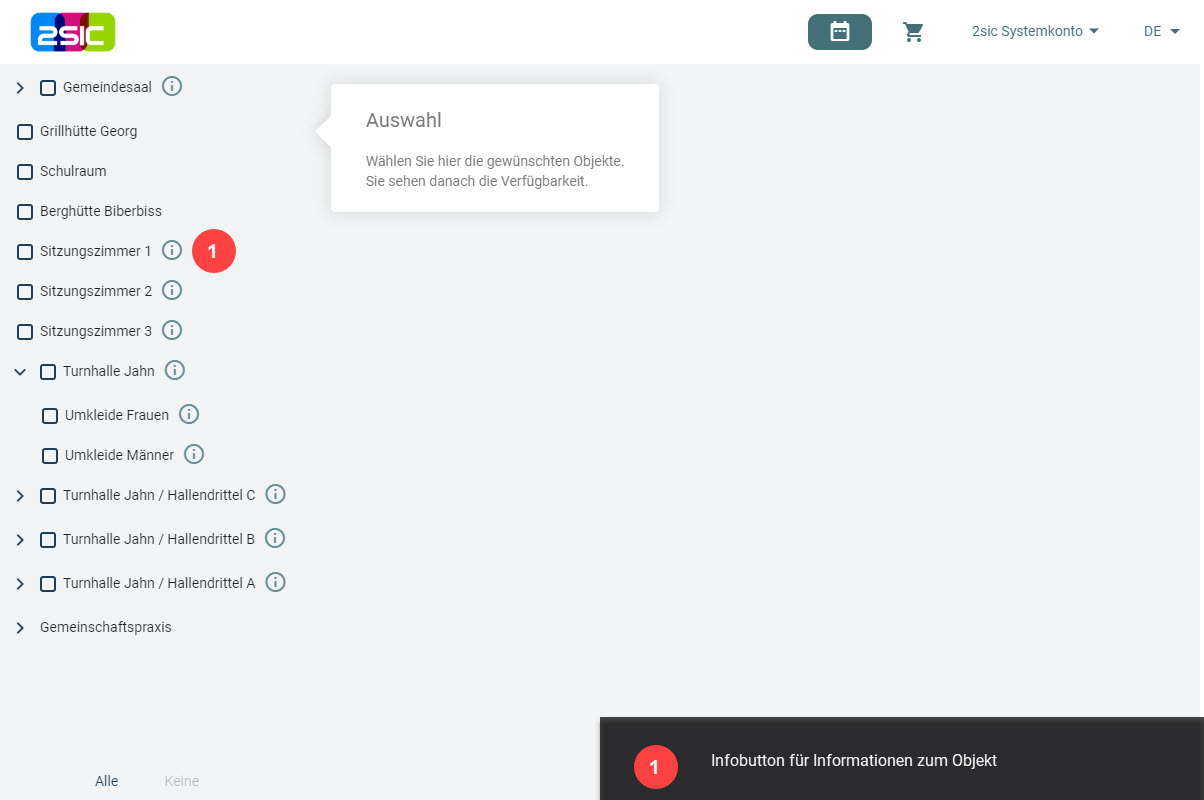Expand the Gemeinschaftspraxis group

pyautogui.click(x=20, y=628)
